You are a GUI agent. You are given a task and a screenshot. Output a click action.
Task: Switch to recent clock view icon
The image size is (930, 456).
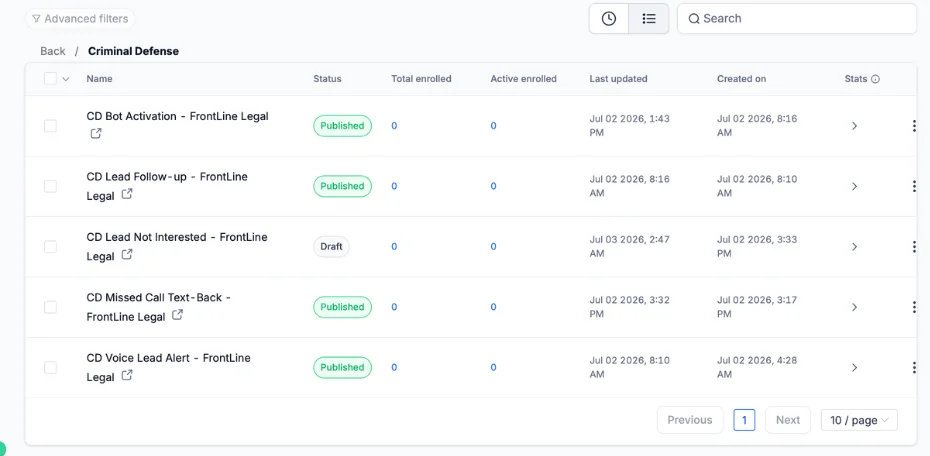click(609, 18)
